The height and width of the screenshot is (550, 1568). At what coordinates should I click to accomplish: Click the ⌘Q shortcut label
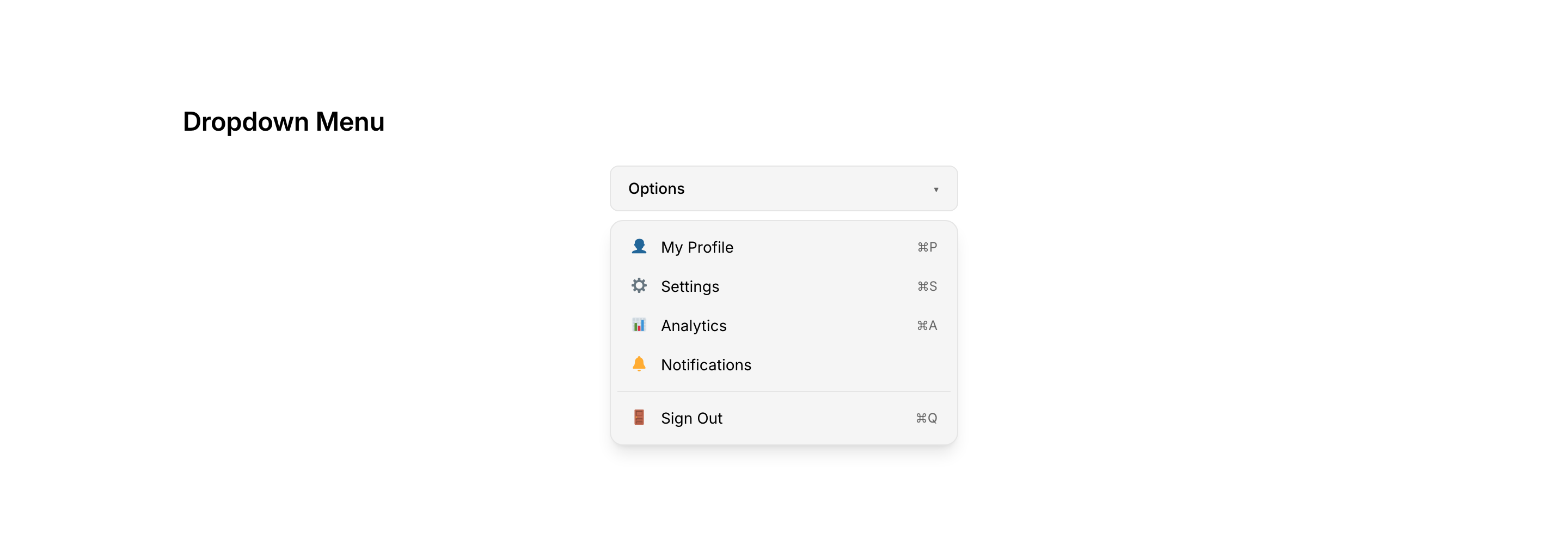(926, 418)
